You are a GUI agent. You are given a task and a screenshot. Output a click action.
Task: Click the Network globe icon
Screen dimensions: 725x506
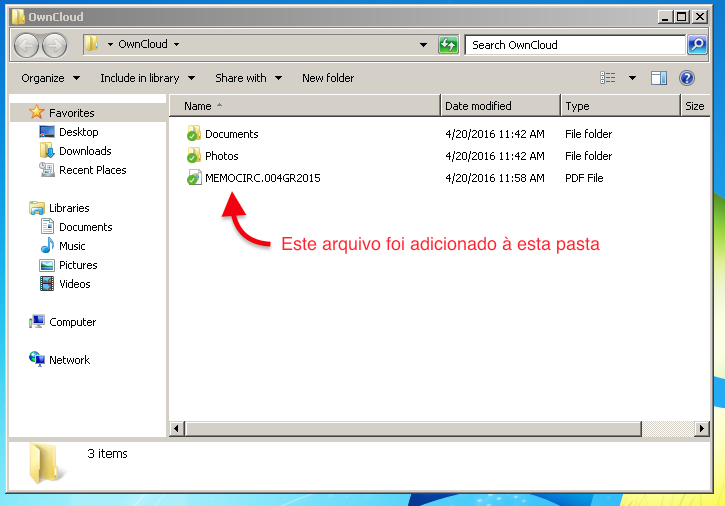(x=37, y=359)
